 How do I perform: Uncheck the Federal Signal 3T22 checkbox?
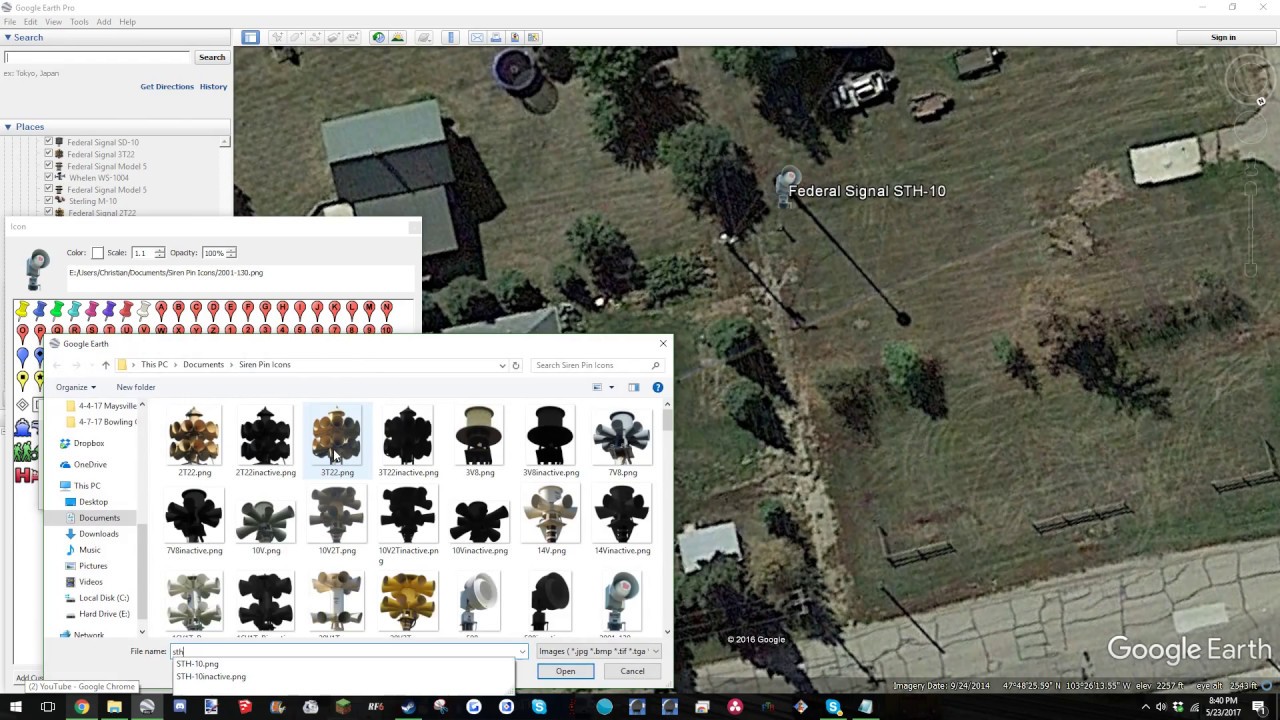click(48, 154)
